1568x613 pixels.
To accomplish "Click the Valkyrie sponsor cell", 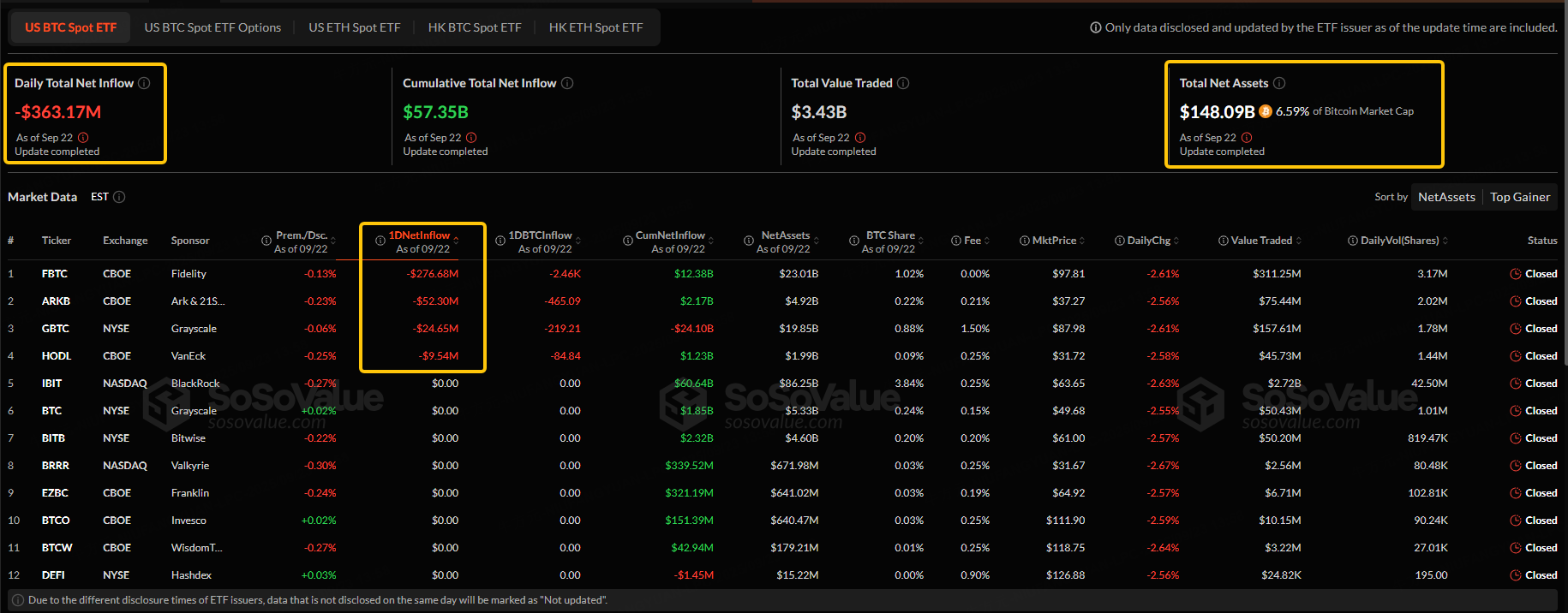I will click(190, 466).
